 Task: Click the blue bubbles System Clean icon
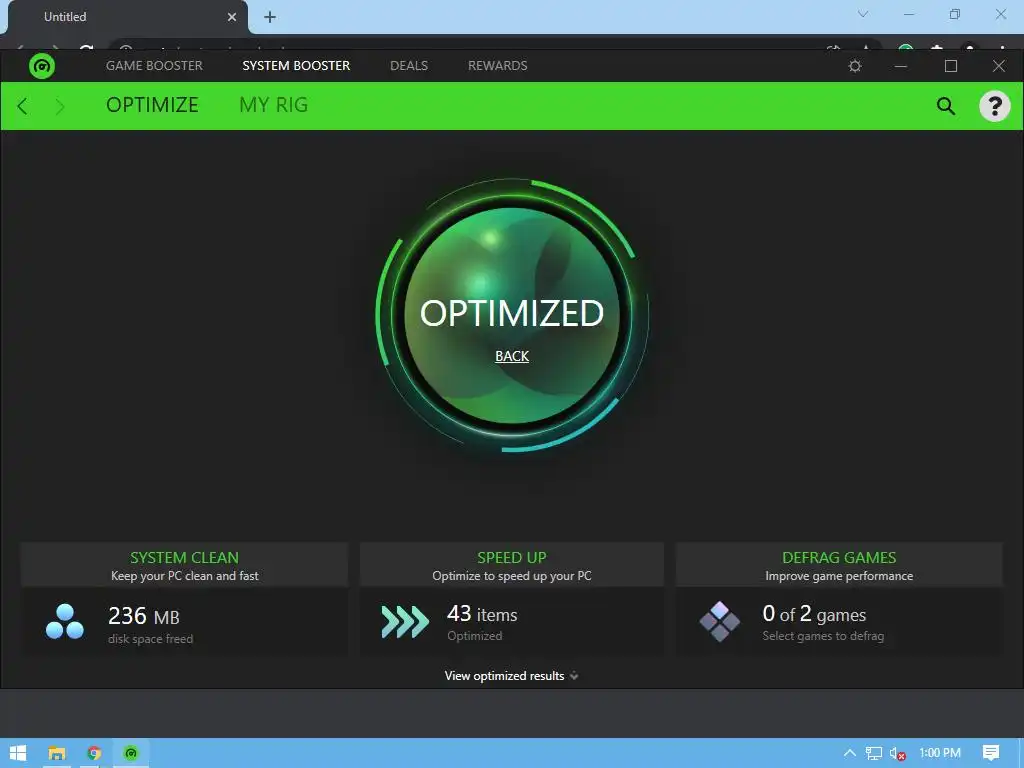65,622
